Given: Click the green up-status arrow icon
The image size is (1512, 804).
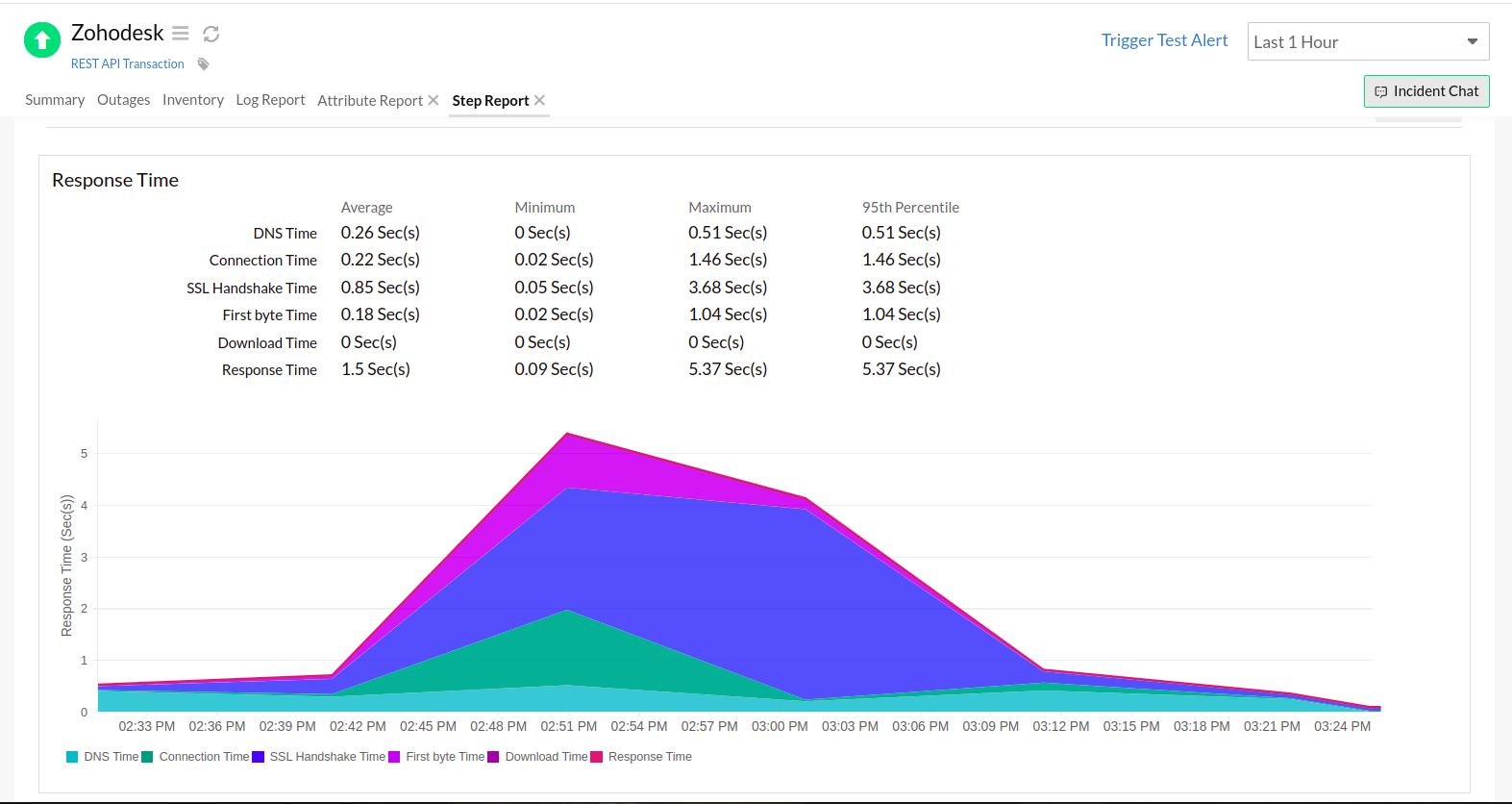Looking at the screenshot, I should (x=41, y=40).
